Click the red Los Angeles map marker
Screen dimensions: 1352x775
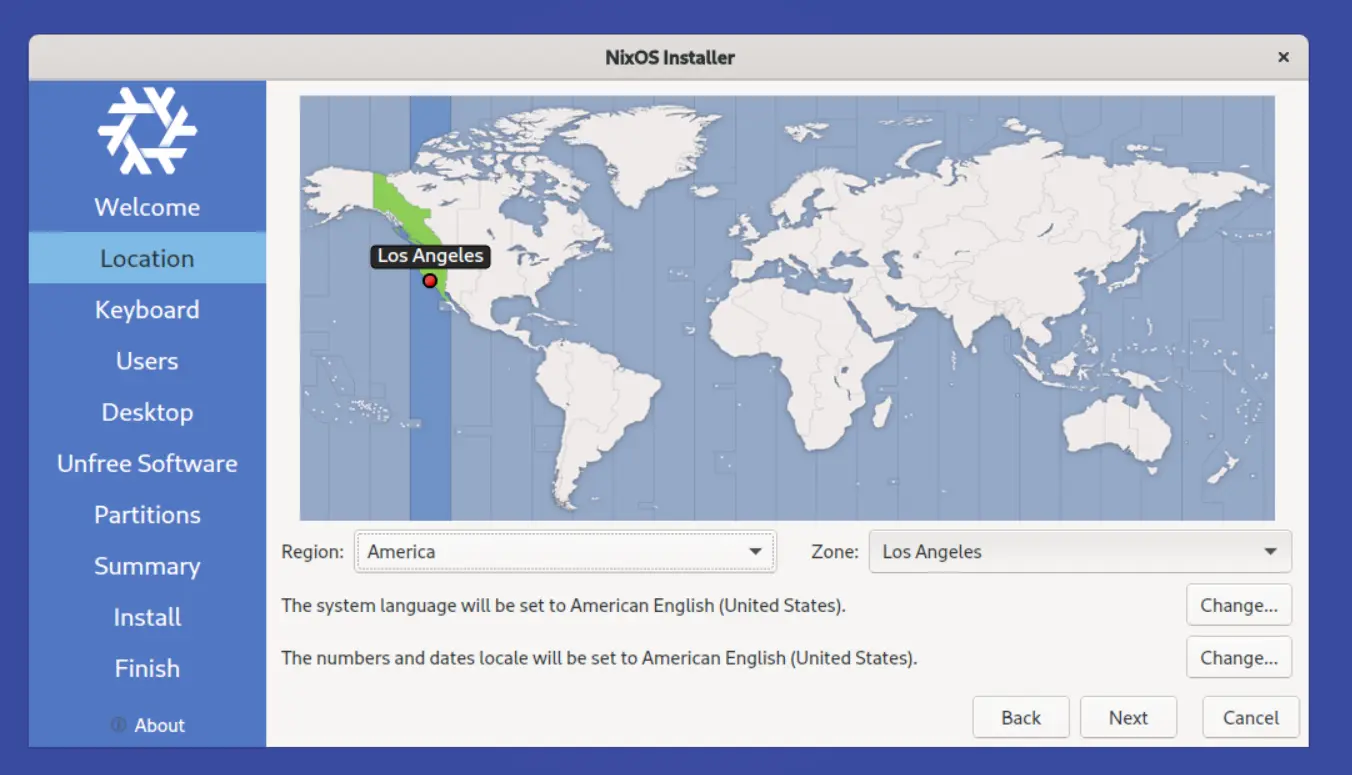[x=430, y=281]
